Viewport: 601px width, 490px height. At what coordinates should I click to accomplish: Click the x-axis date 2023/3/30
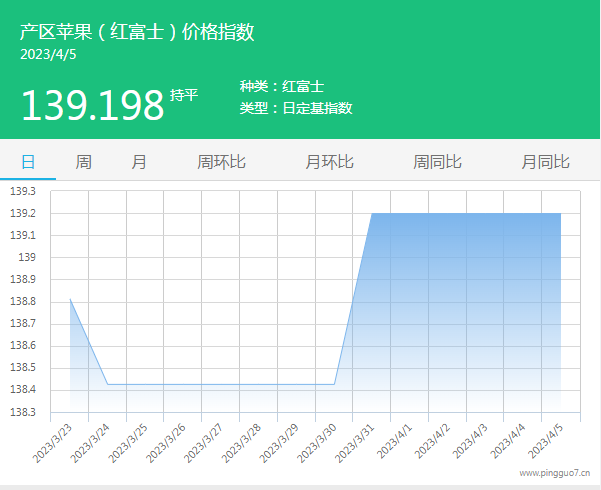click(317, 444)
